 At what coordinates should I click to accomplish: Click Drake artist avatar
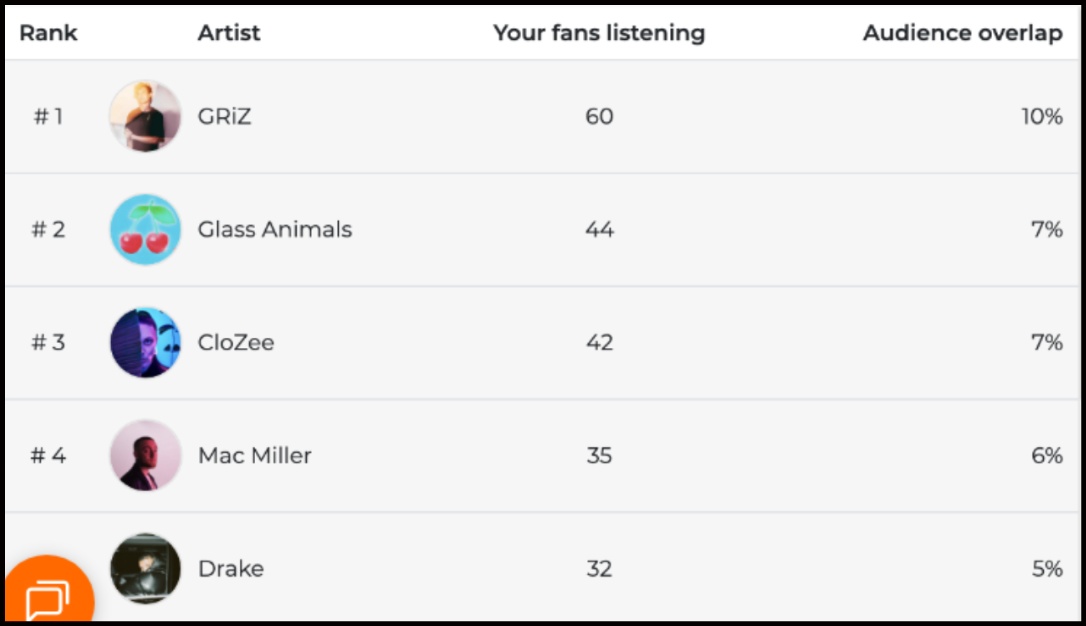tap(146, 568)
